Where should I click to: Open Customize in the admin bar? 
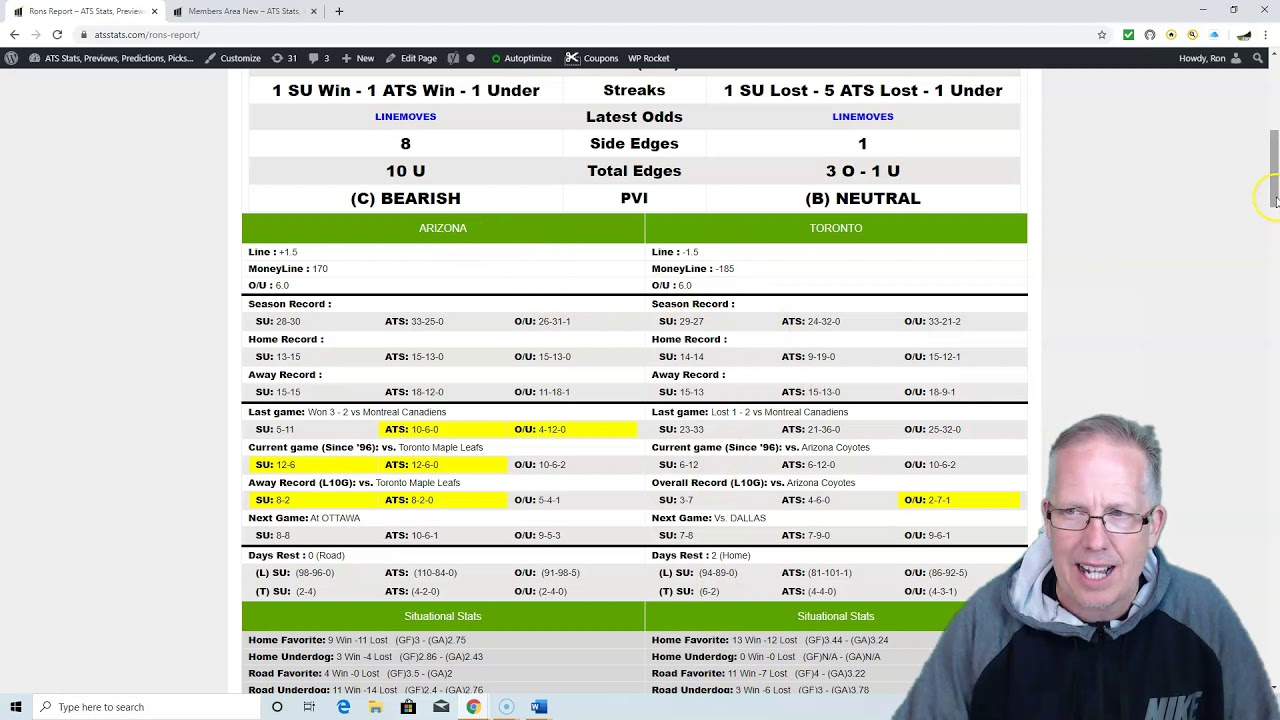(233, 58)
